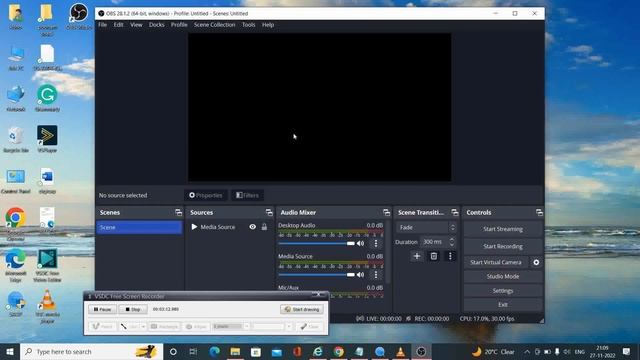Open Grammarly desktop shortcut
Screen dimensions: 640x360
click(47, 98)
